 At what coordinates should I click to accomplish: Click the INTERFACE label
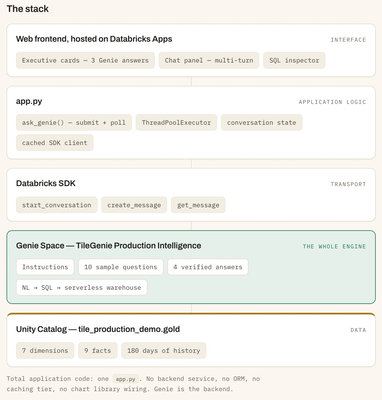(x=348, y=40)
